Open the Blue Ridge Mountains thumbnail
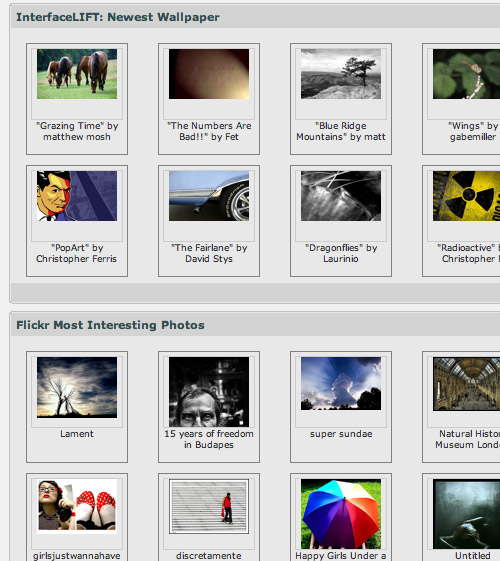This screenshot has height=561, width=500. tap(341, 74)
